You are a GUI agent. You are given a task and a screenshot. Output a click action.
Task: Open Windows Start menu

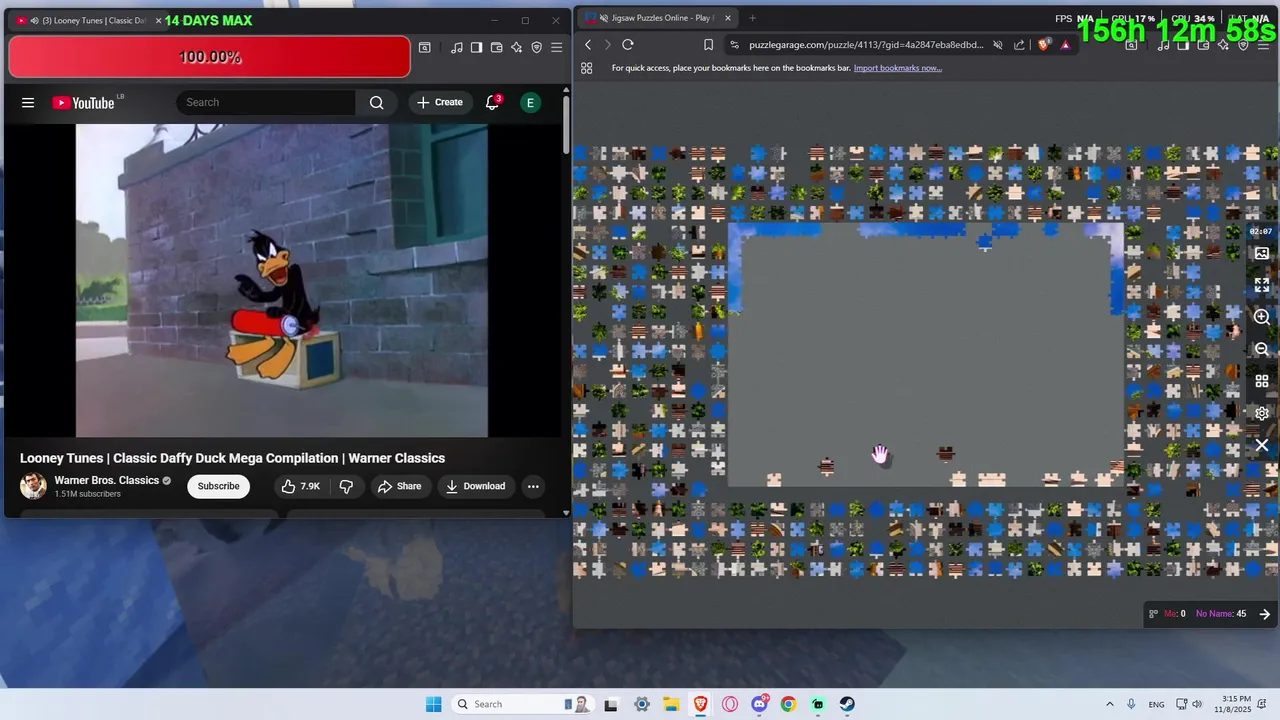[x=433, y=704]
